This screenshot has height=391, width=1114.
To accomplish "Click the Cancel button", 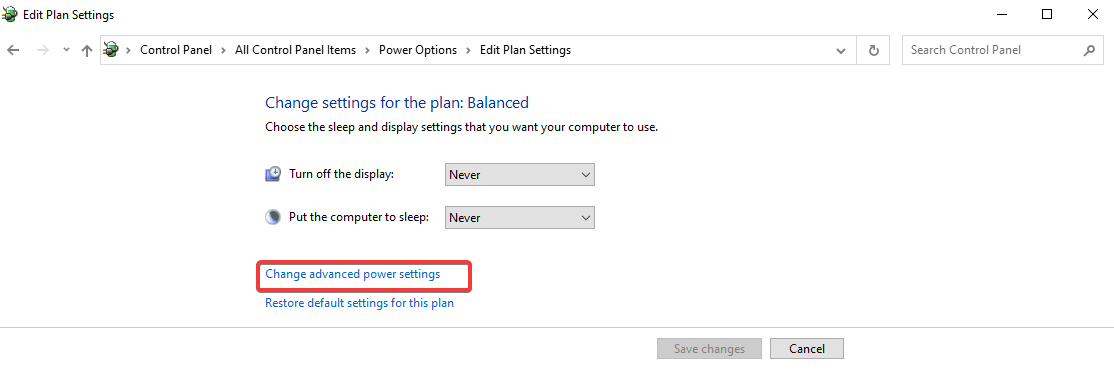I will click(806, 349).
